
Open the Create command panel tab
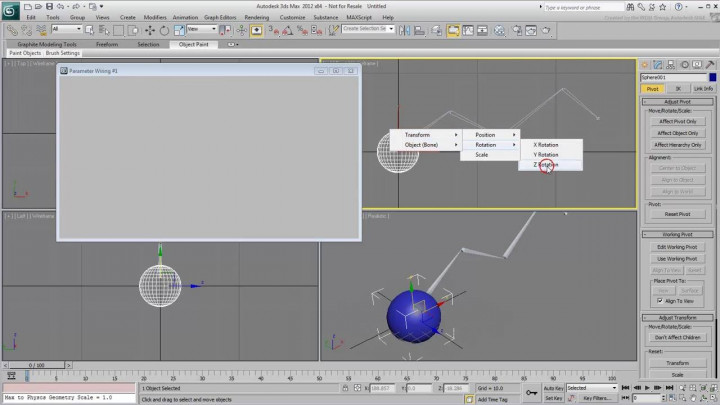[645, 65]
